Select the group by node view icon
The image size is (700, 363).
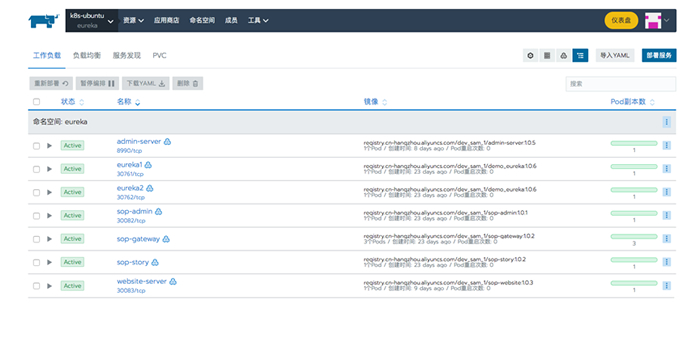(x=547, y=55)
